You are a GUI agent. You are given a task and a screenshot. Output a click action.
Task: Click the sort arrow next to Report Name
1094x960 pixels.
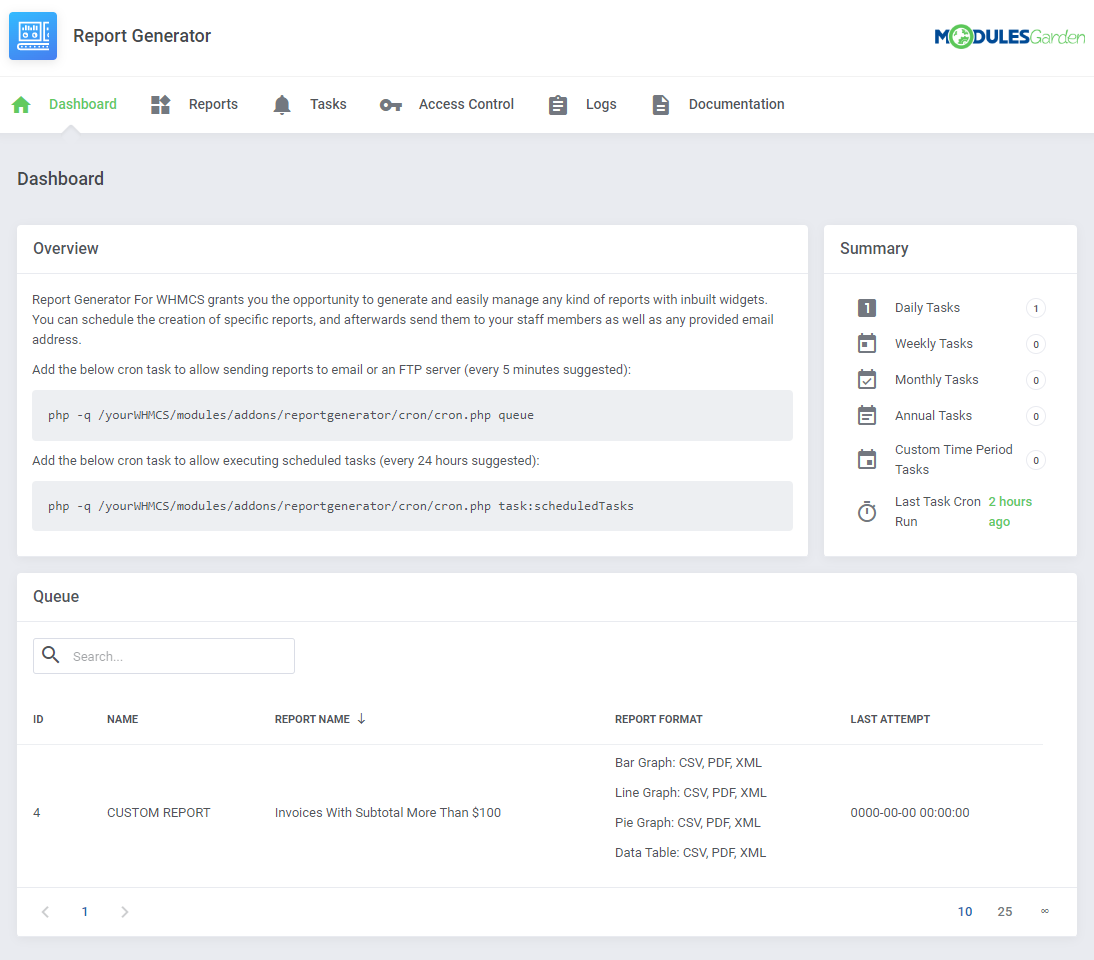[x=361, y=719]
